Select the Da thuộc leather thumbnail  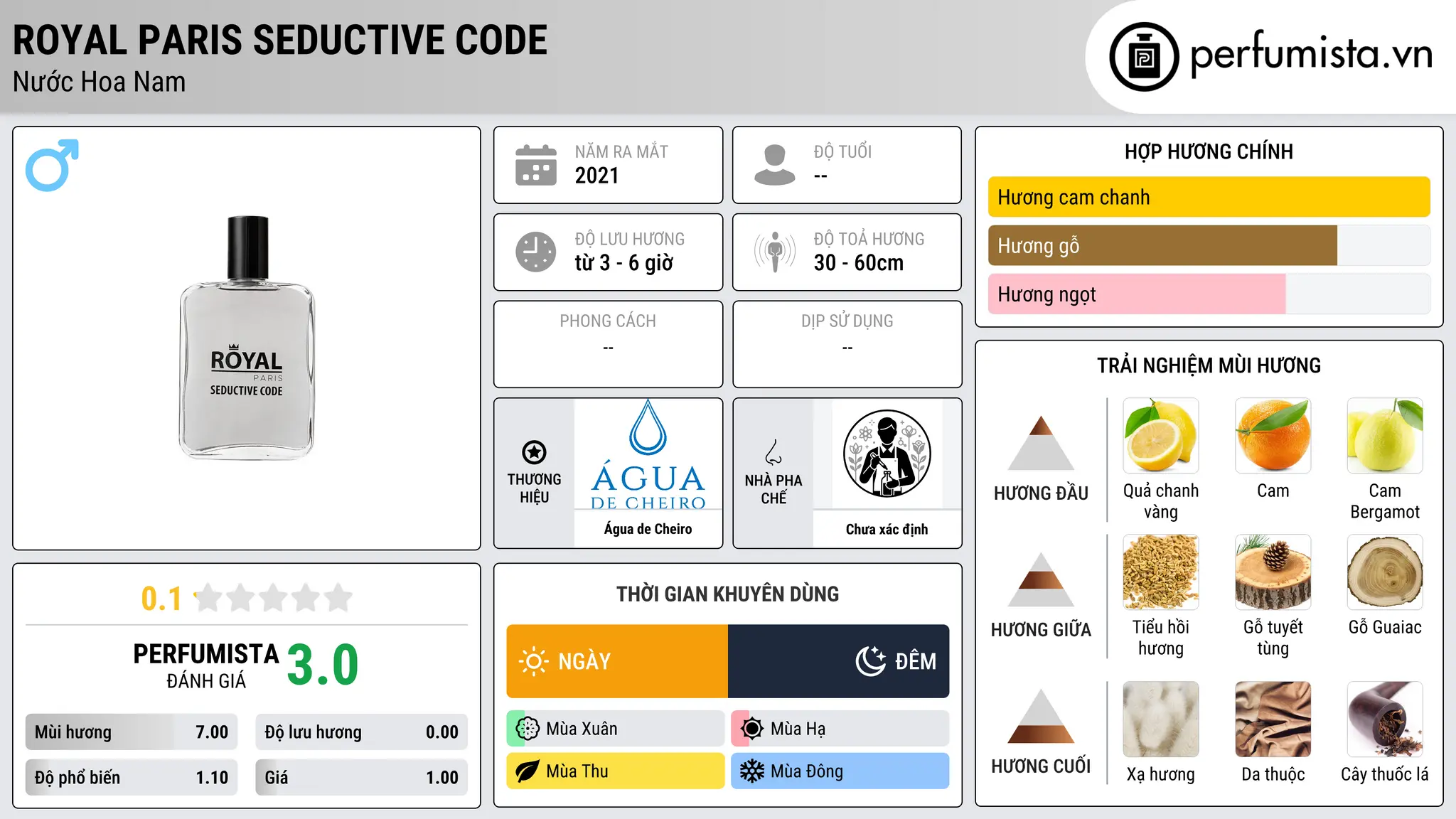(x=1273, y=719)
